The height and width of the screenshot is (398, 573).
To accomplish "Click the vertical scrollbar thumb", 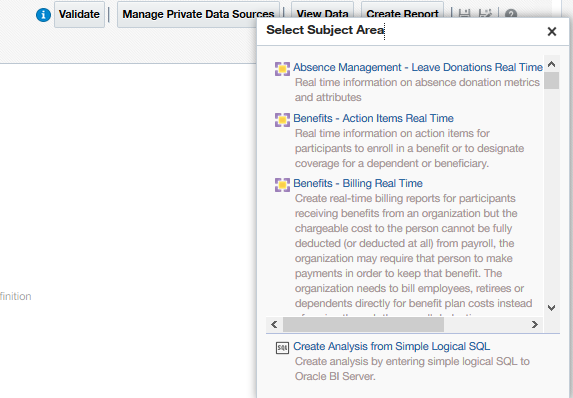I will tap(551, 80).
